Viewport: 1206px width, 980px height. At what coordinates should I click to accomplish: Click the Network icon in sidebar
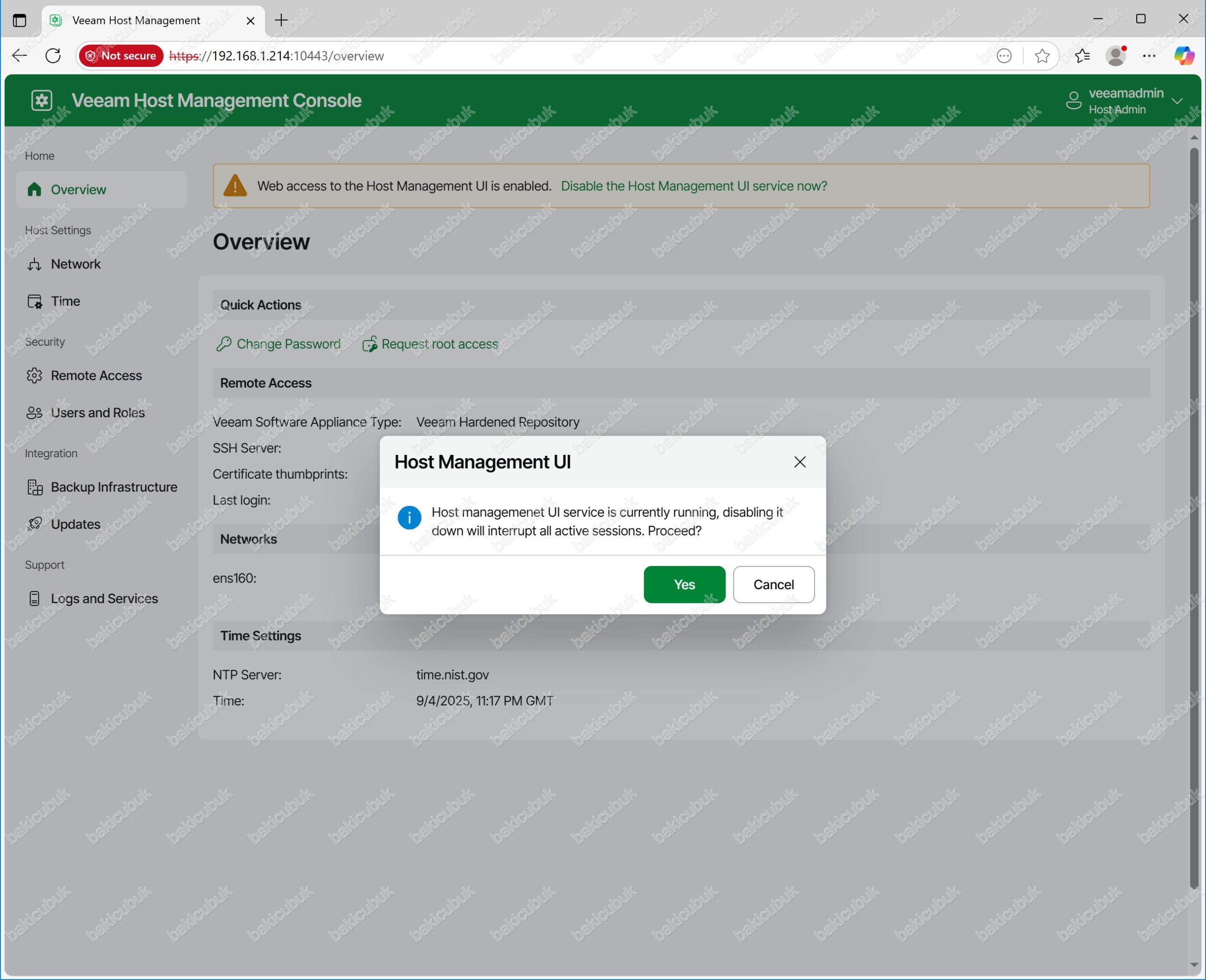pyautogui.click(x=34, y=264)
